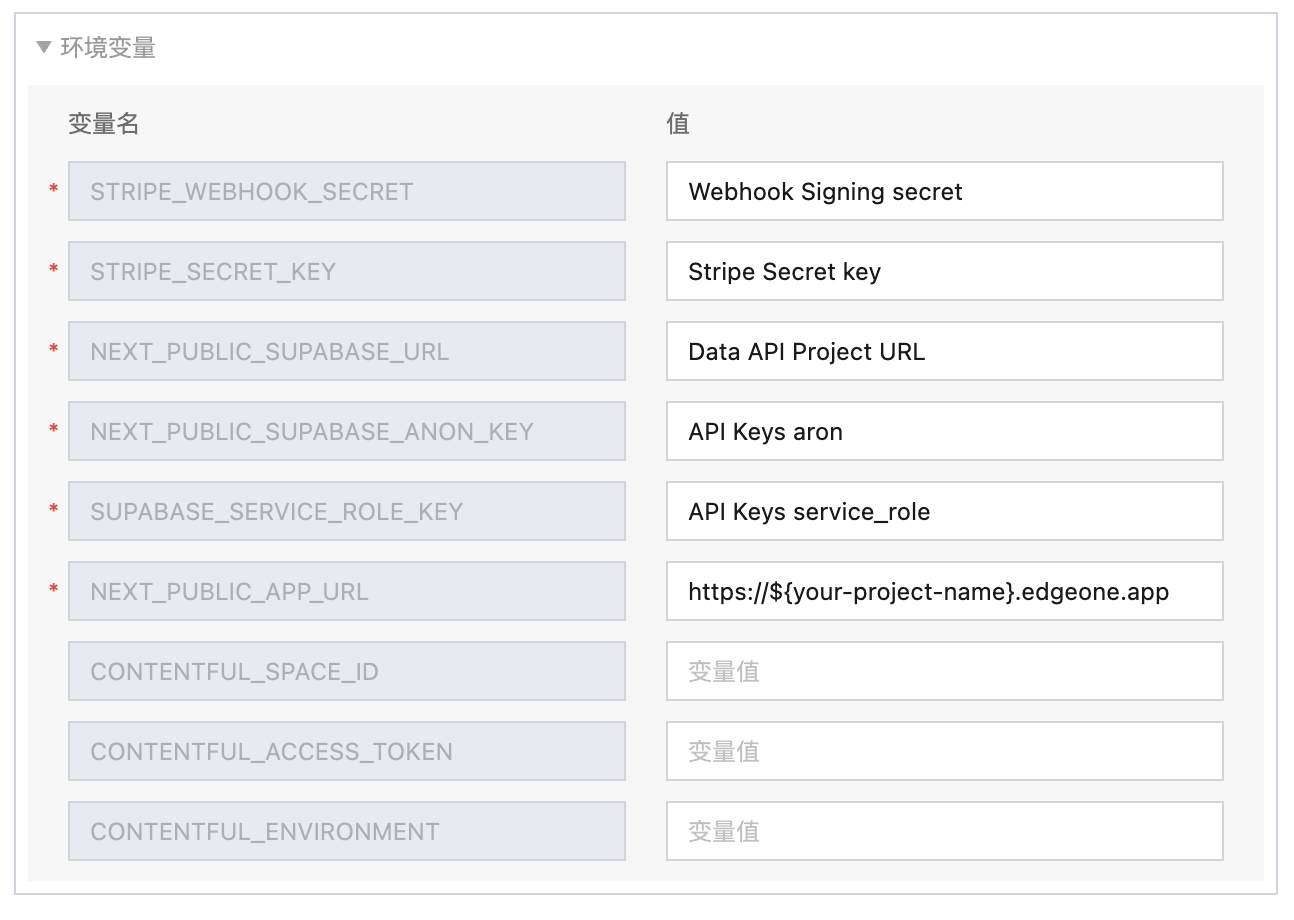Viewport: 1294px width, 920px height.
Task: Edit the API Keys service_role value
Action: click(944, 511)
